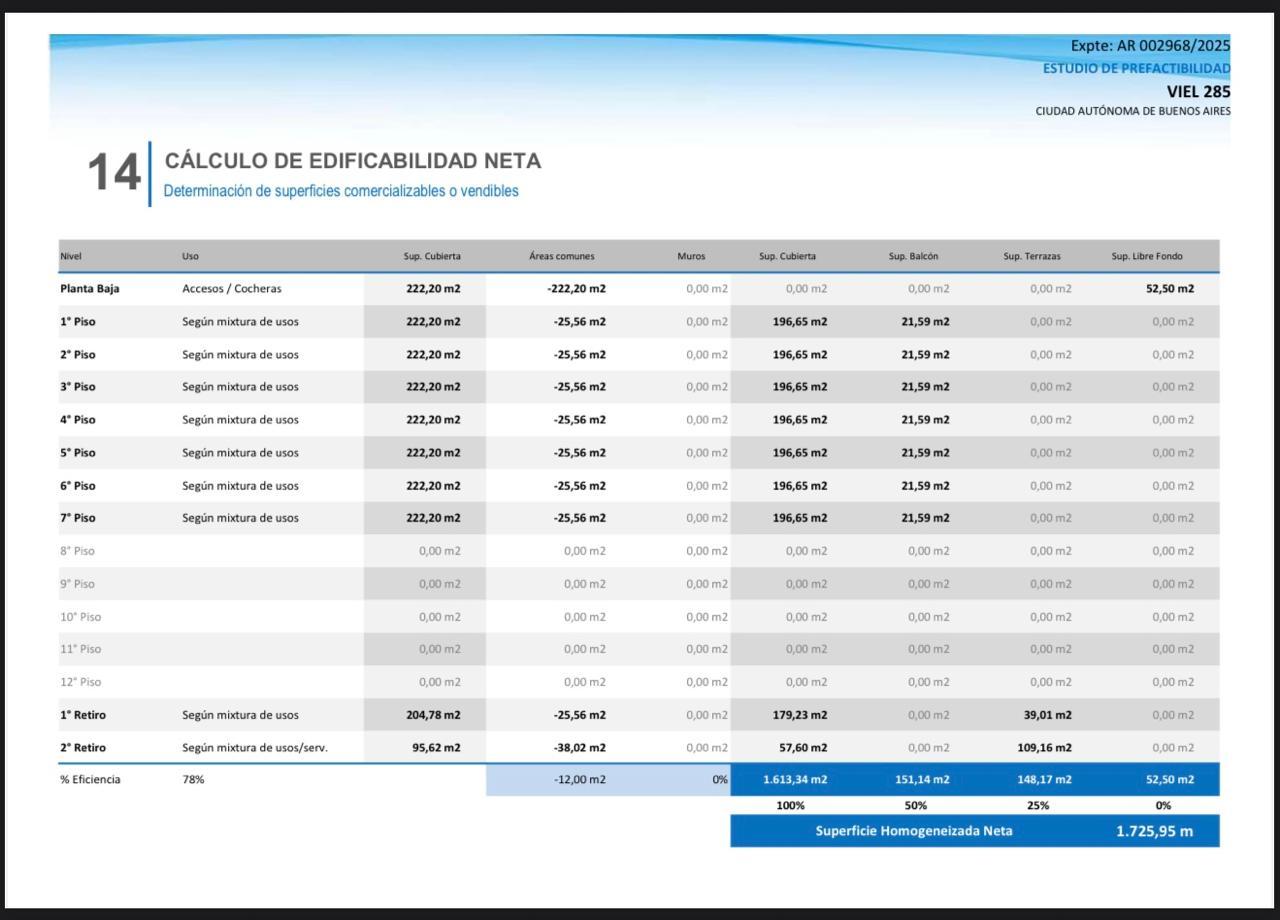The image size is (1280, 920).
Task: Click the 'Superficie Homogeneizada Neta' total box
Action: [975, 831]
